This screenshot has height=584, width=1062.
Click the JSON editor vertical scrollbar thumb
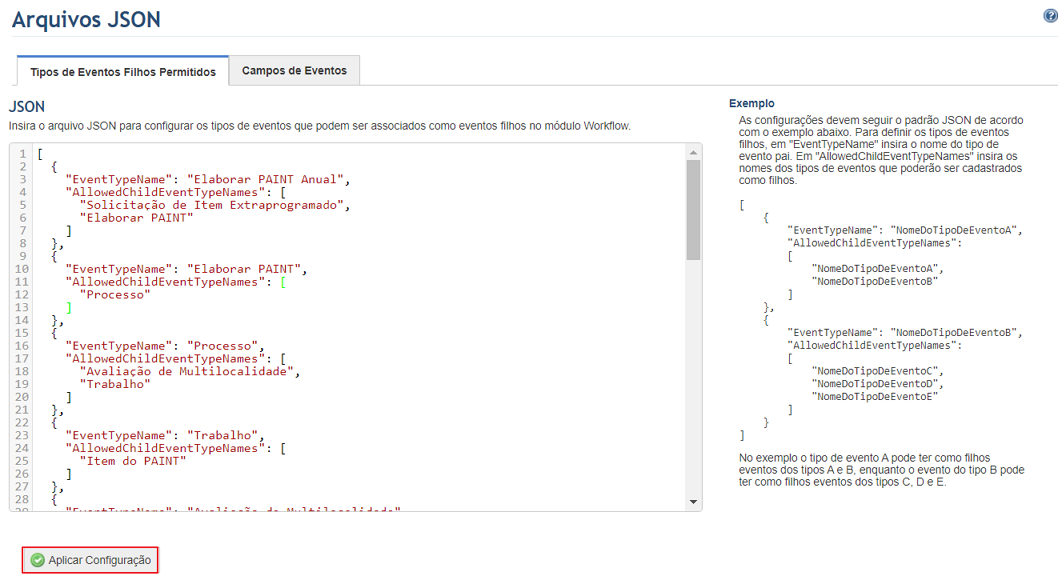click(x=693, y=210)
